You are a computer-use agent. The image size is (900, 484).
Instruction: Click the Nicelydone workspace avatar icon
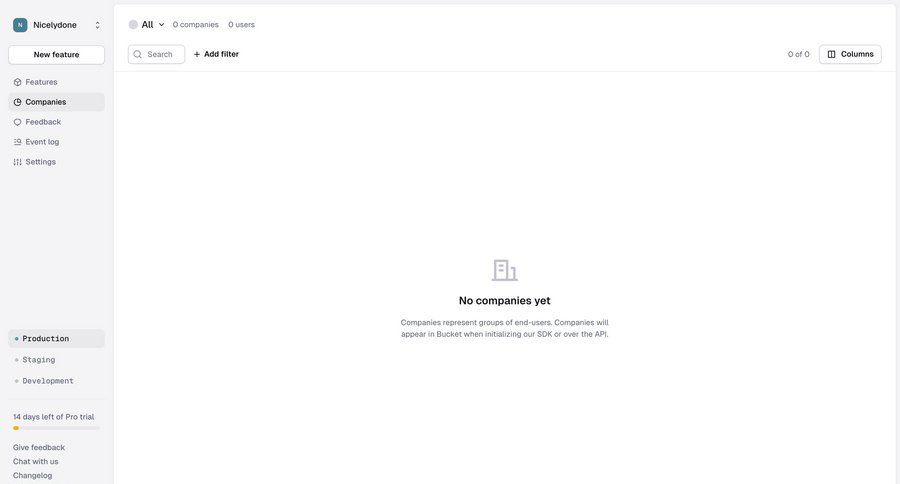20,25
